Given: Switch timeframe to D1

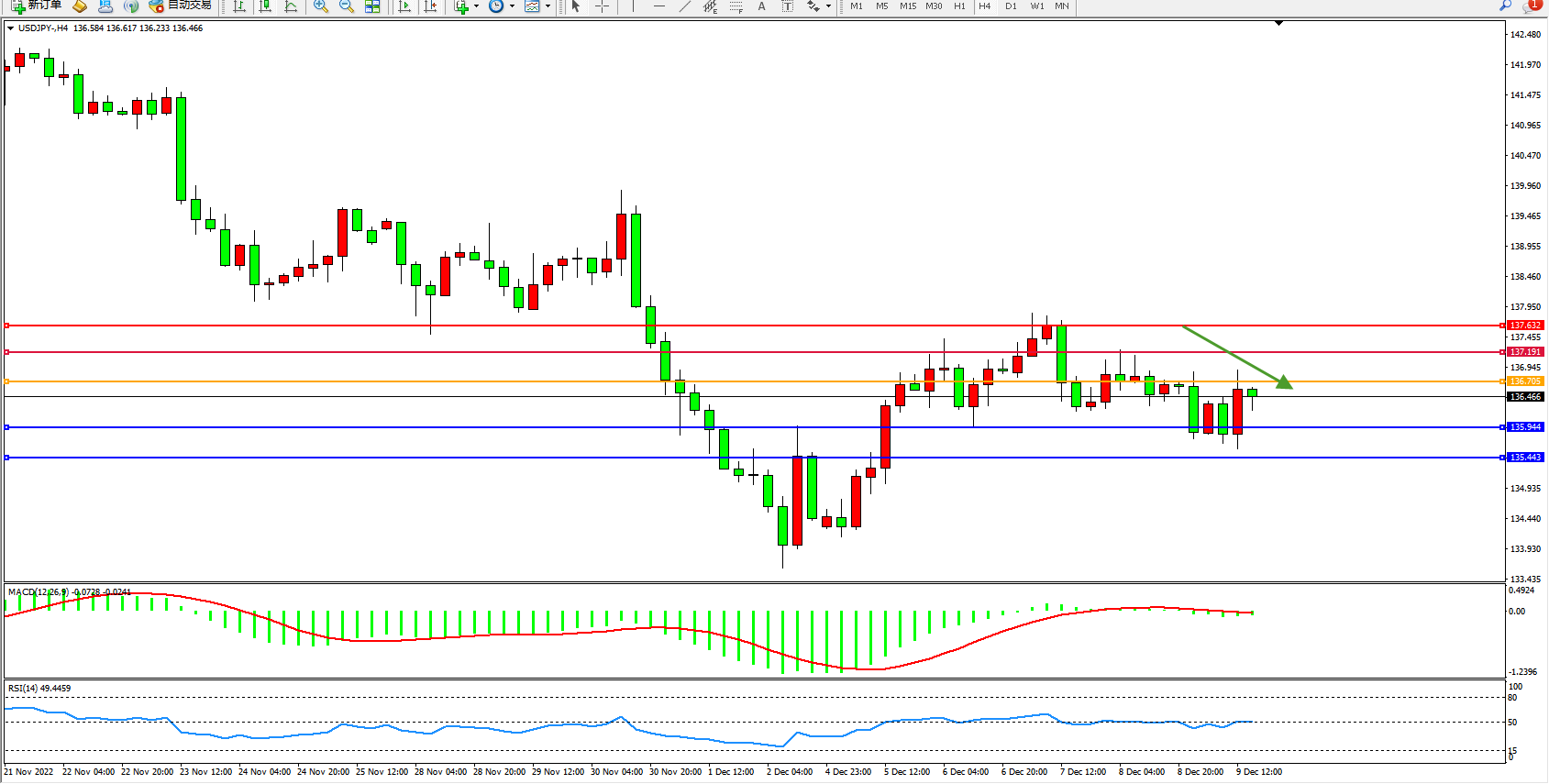Looking at the screenshot, I should [1011, 6].
